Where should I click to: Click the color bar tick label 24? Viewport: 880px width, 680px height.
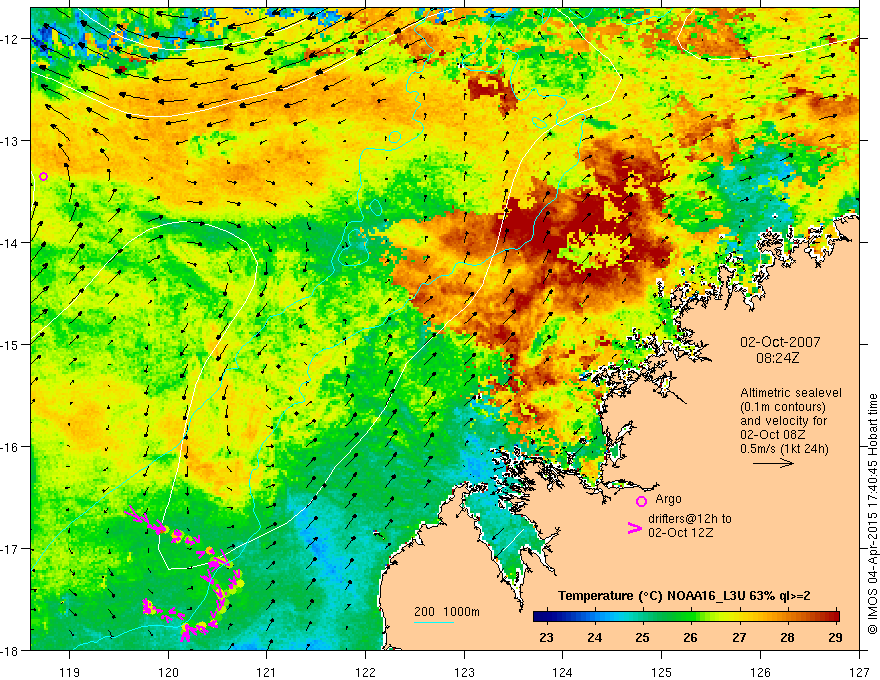point(594,637)
